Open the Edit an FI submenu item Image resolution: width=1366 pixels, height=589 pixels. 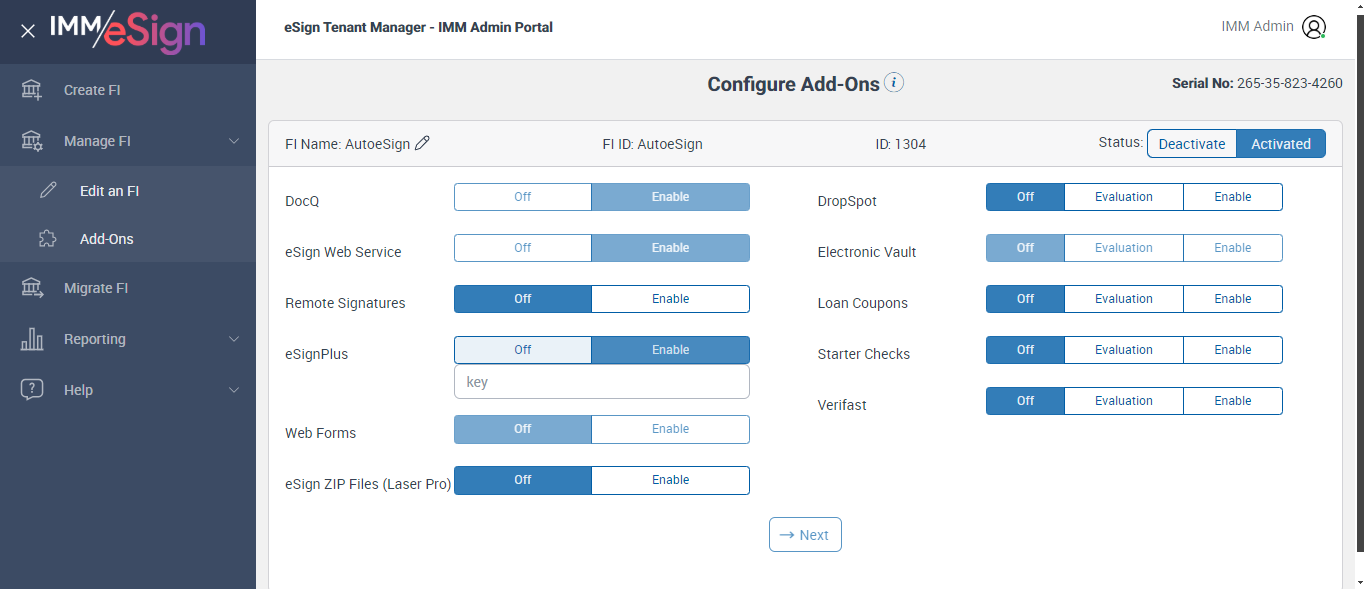(x=109, y=191)
